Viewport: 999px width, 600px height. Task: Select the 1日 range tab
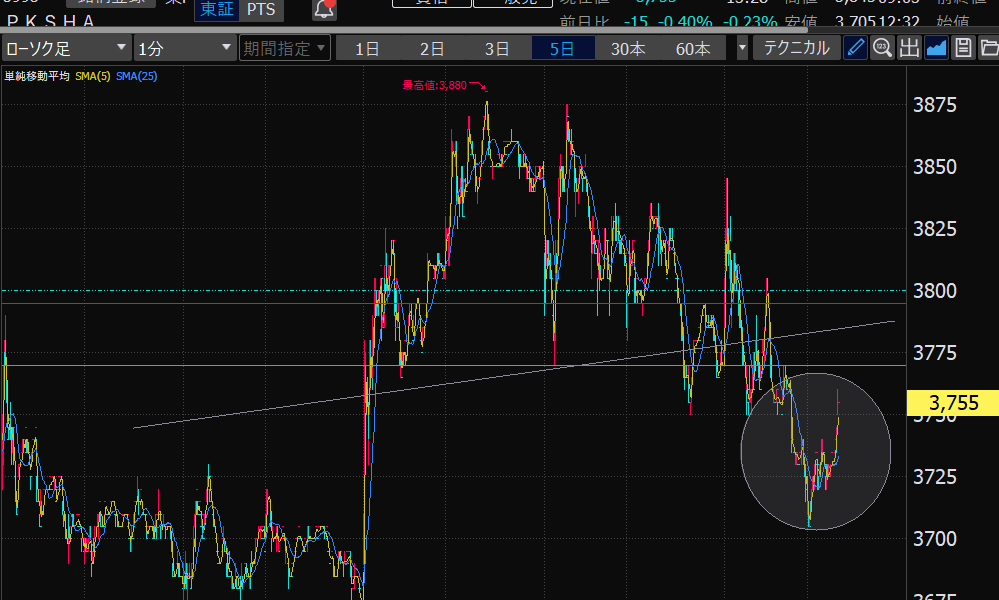367,48
